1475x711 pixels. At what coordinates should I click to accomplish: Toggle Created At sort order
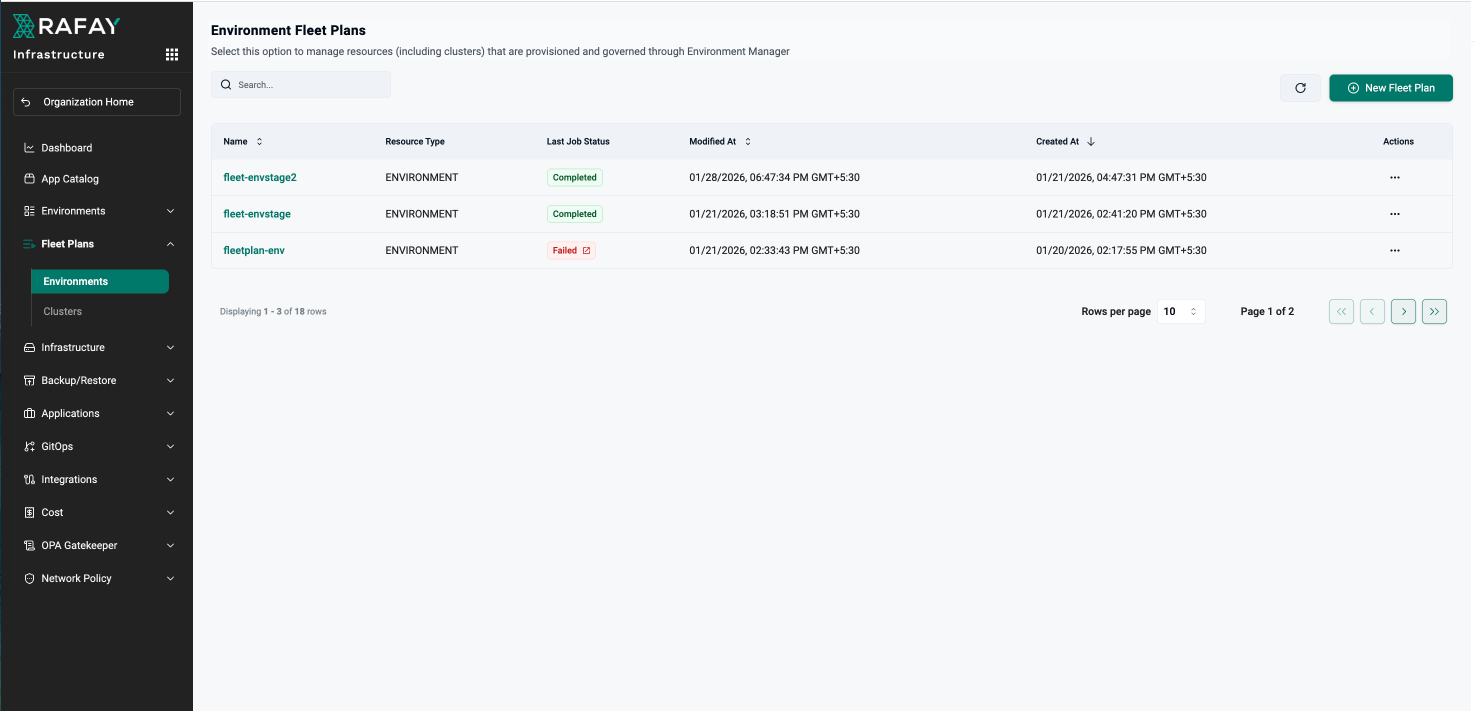[x=1089, y=141]
